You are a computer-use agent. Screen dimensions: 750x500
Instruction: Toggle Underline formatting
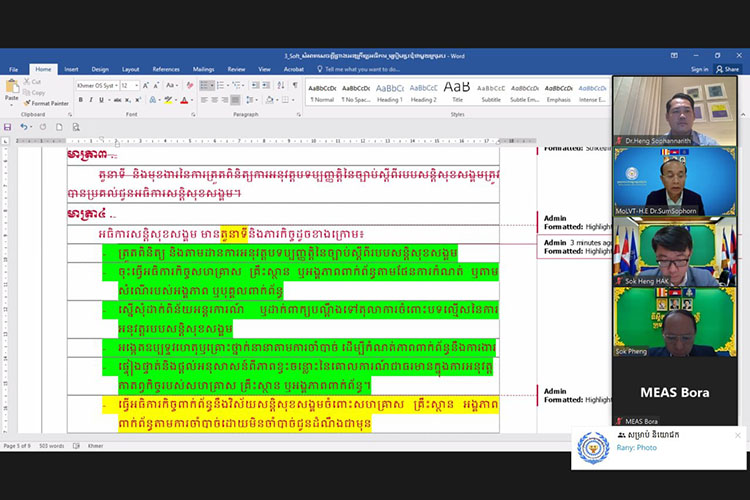tap(101, 100)
